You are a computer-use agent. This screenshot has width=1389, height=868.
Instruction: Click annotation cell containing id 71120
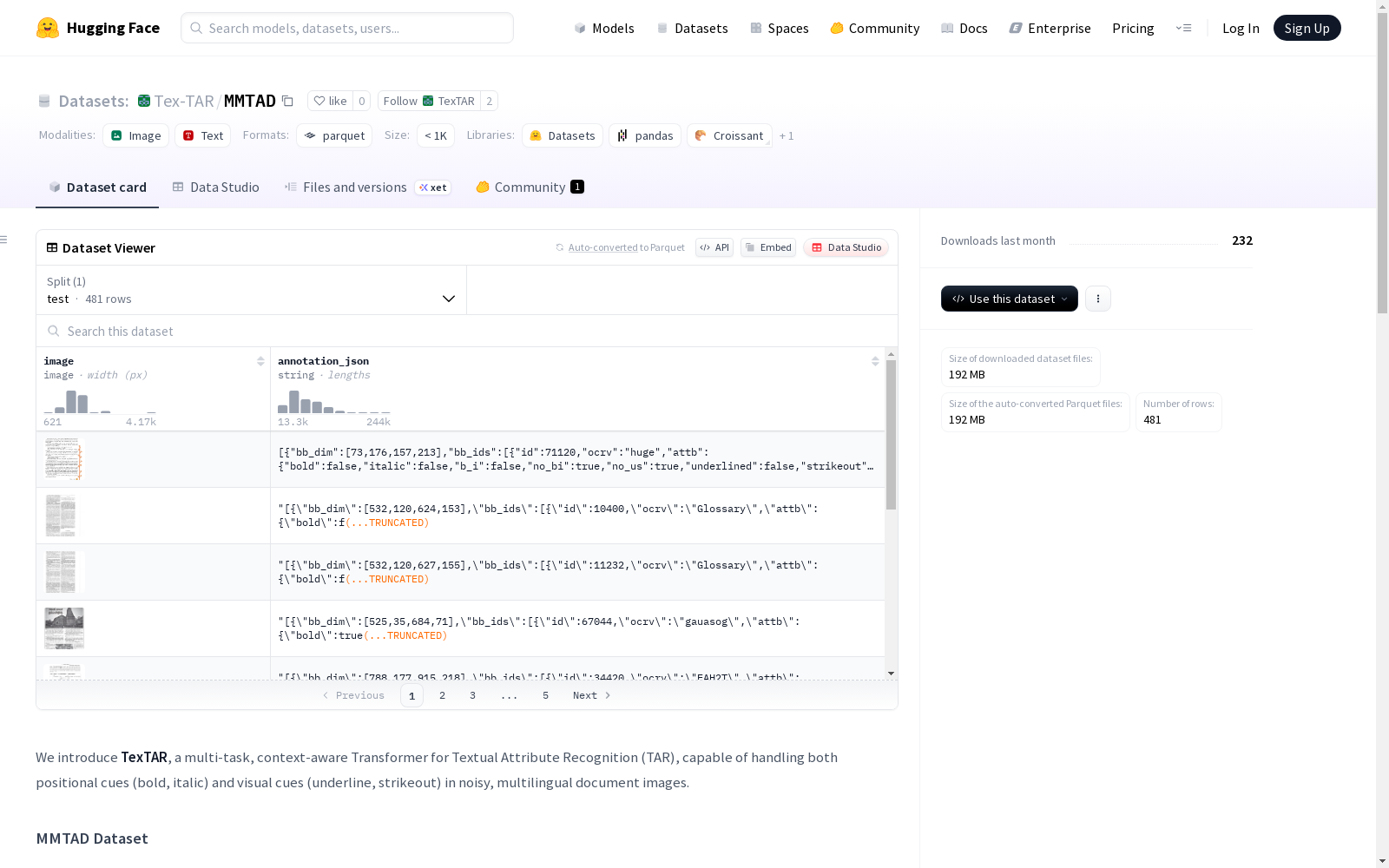coord(577,459)
